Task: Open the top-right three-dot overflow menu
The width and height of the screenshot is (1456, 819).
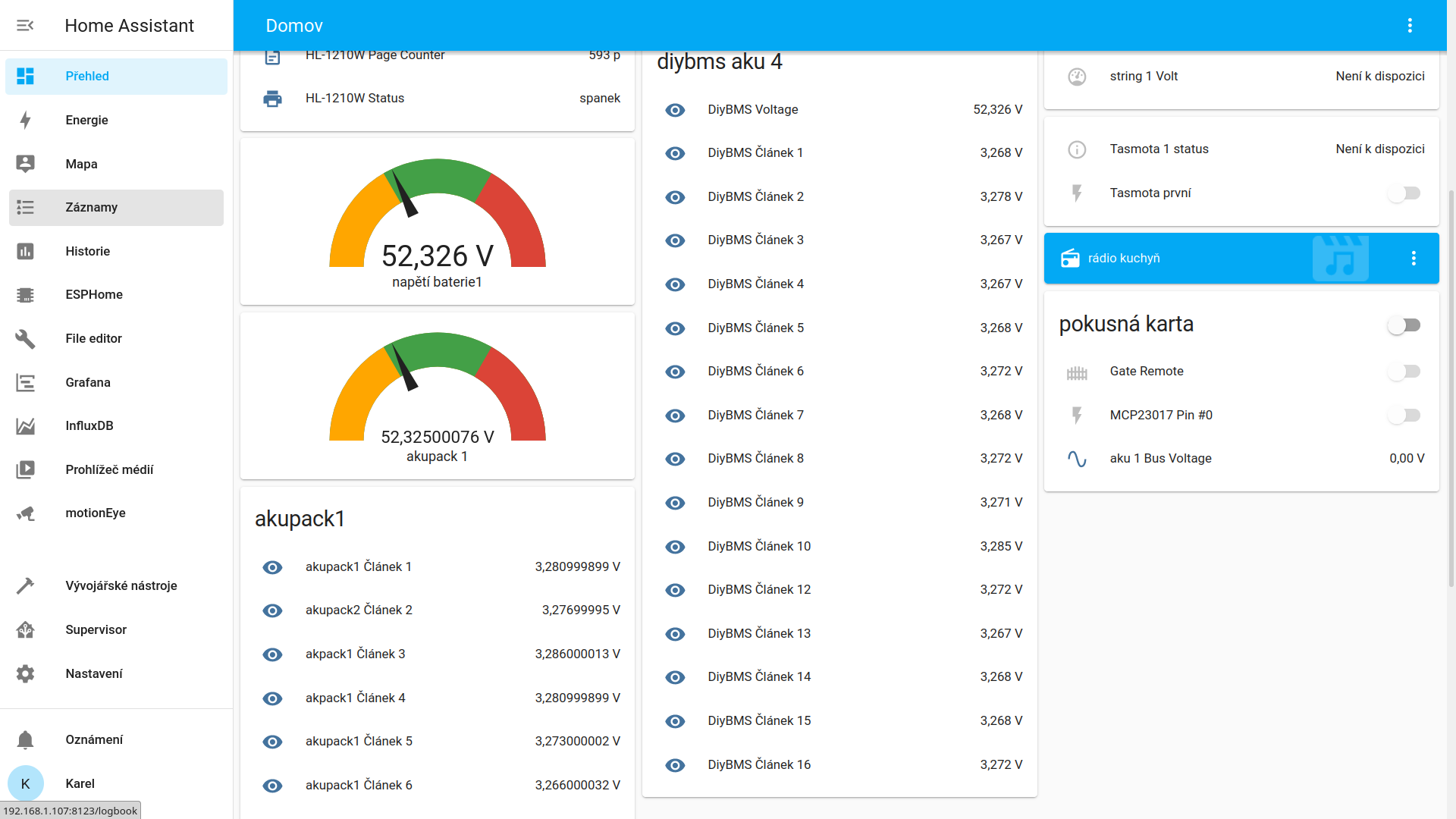Action: pyautogui.click(x=1410, y=26)
